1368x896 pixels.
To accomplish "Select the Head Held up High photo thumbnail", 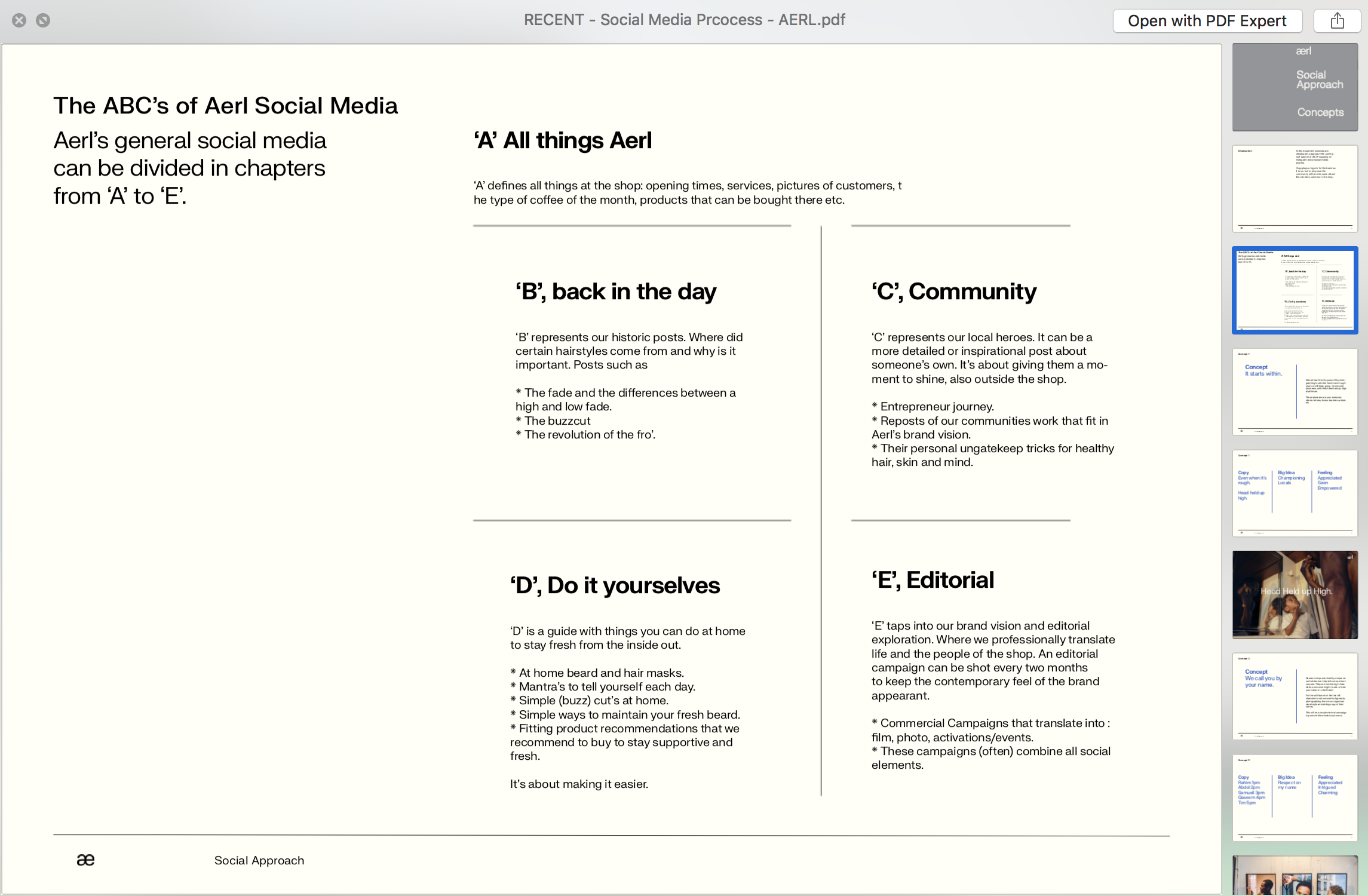I will pyautogui.click(x=1295, y=595).
